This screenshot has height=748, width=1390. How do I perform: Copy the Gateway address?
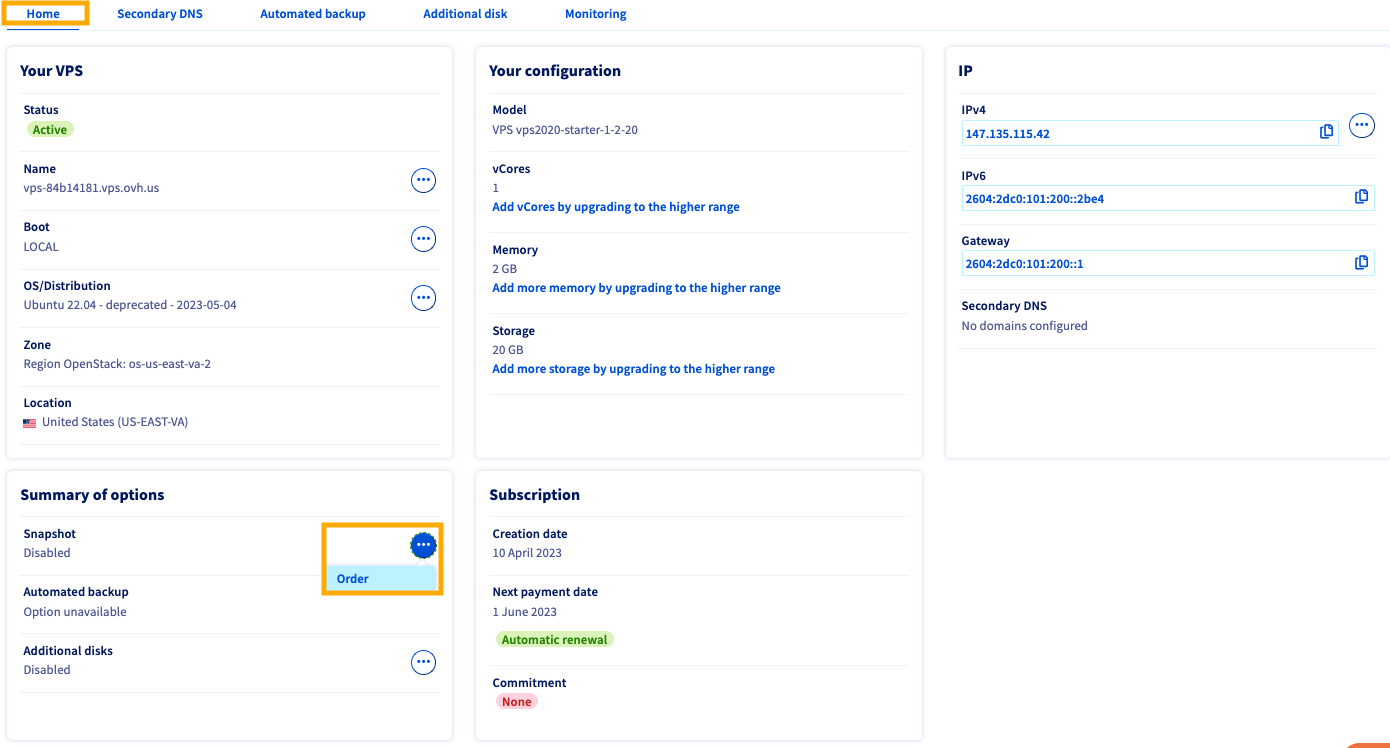pos(1361,262)
